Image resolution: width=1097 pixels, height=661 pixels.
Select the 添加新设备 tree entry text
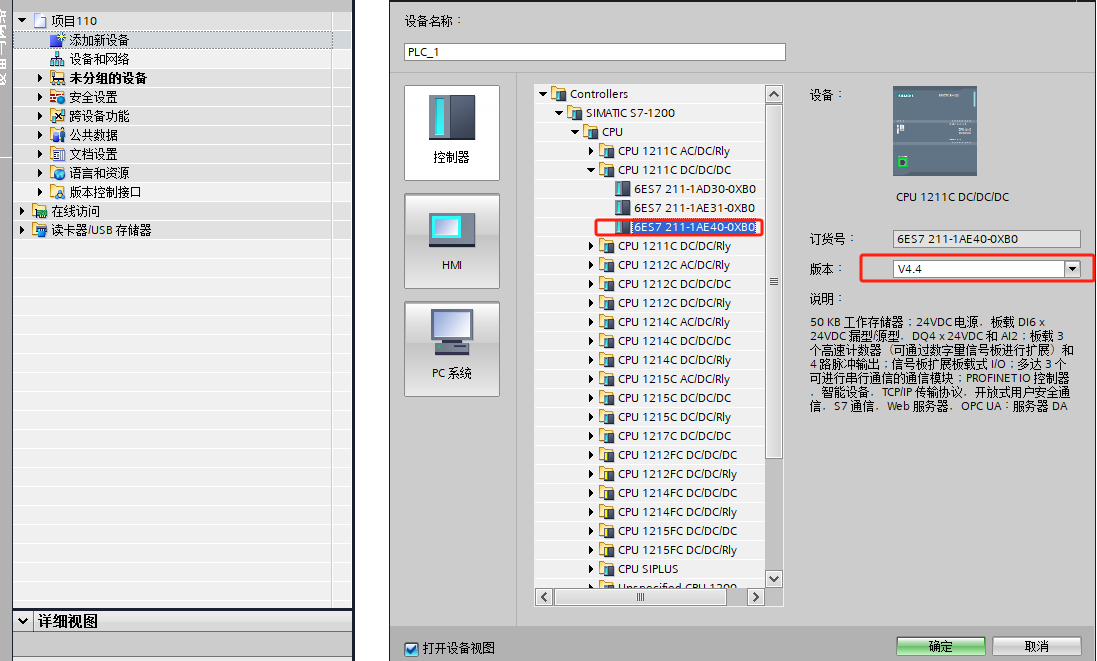99,40
